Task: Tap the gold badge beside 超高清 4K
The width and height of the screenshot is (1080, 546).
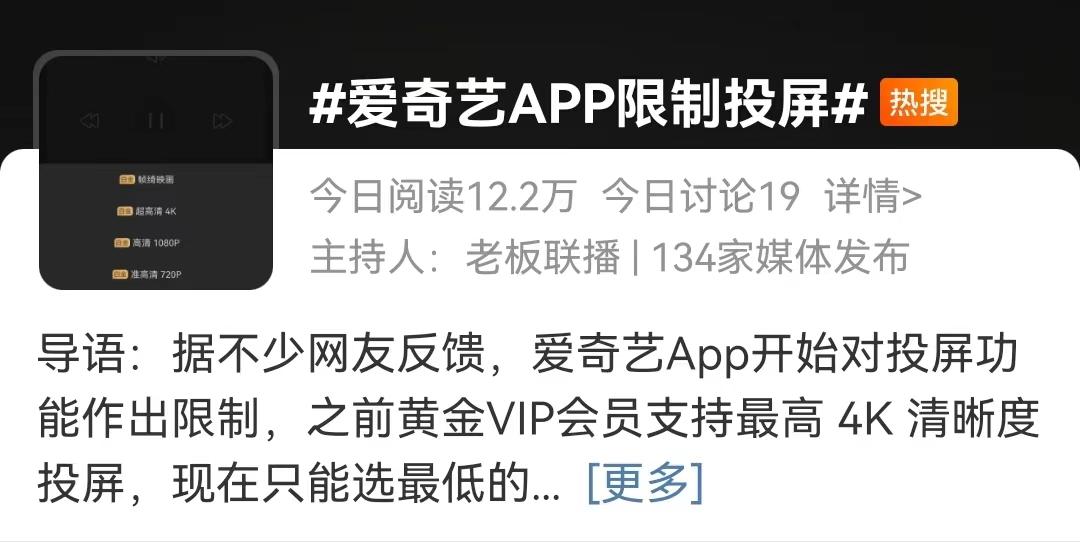Action: pyautogui.click(x=124, y=211)
